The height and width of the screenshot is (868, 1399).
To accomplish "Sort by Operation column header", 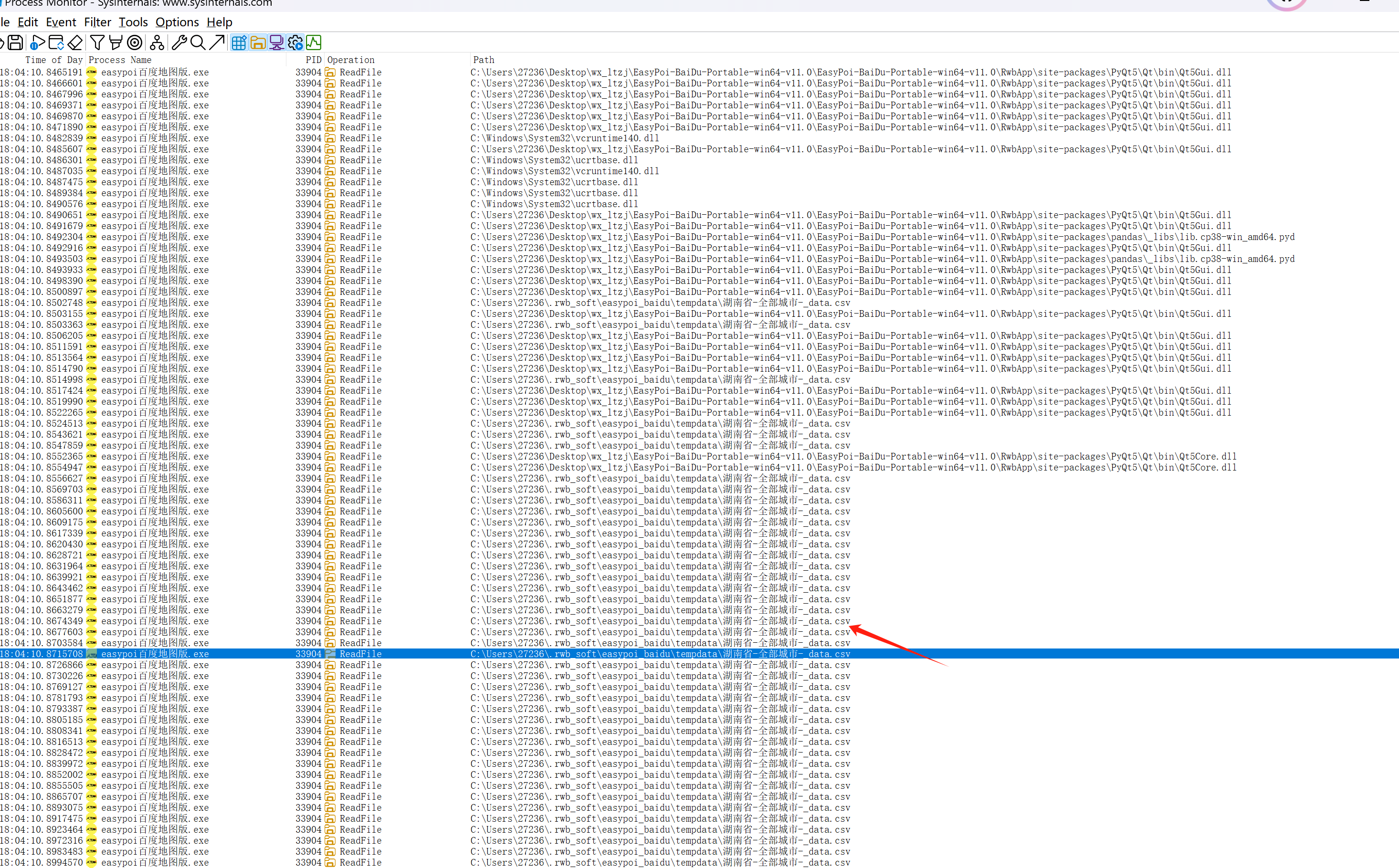I will [351, 60].
